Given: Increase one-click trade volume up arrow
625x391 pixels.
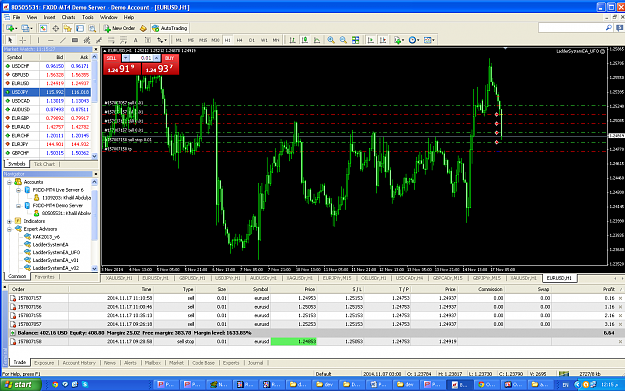Looking at the screenshot, I should coord(157,58).
